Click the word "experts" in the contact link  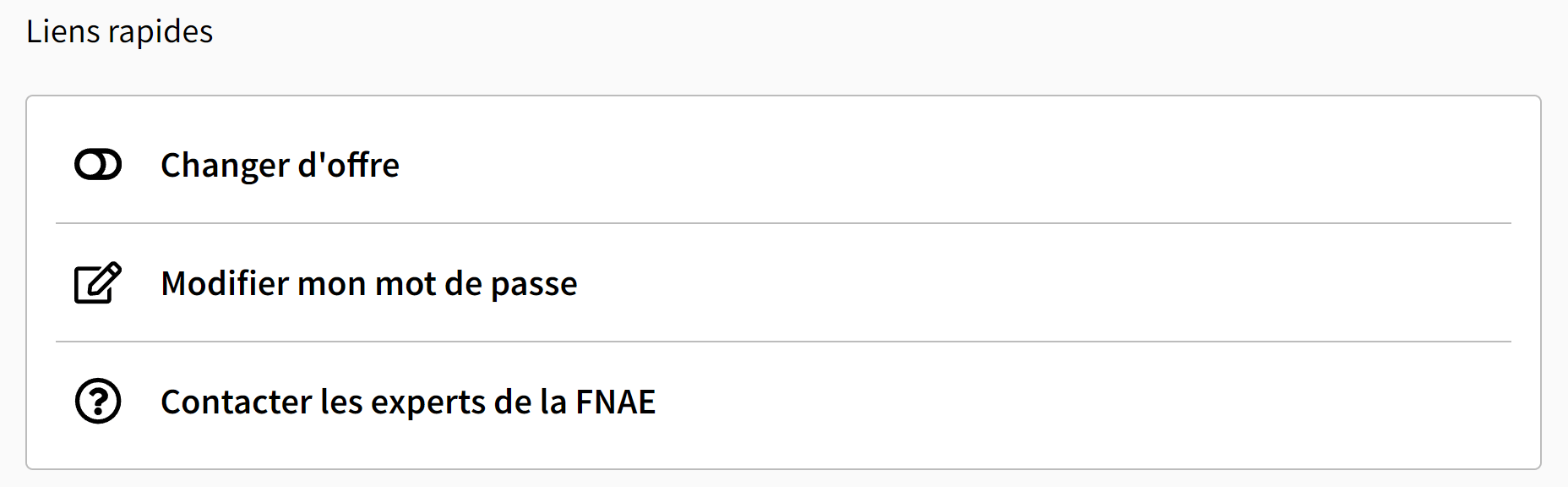pos(427,403)
